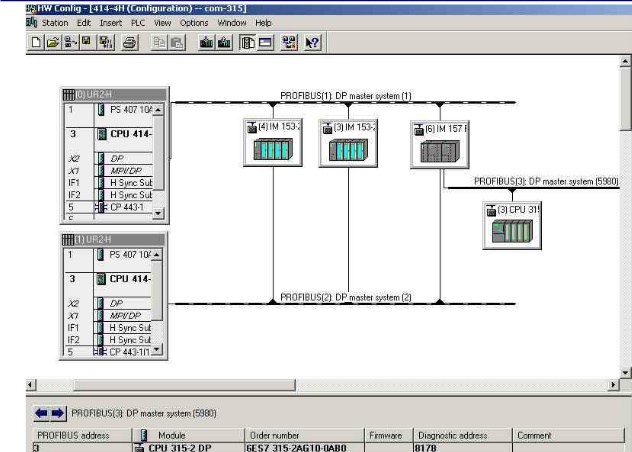Click the New document toolbar icon
This screenshot has height=452, width=632.
tap(37, 42)
